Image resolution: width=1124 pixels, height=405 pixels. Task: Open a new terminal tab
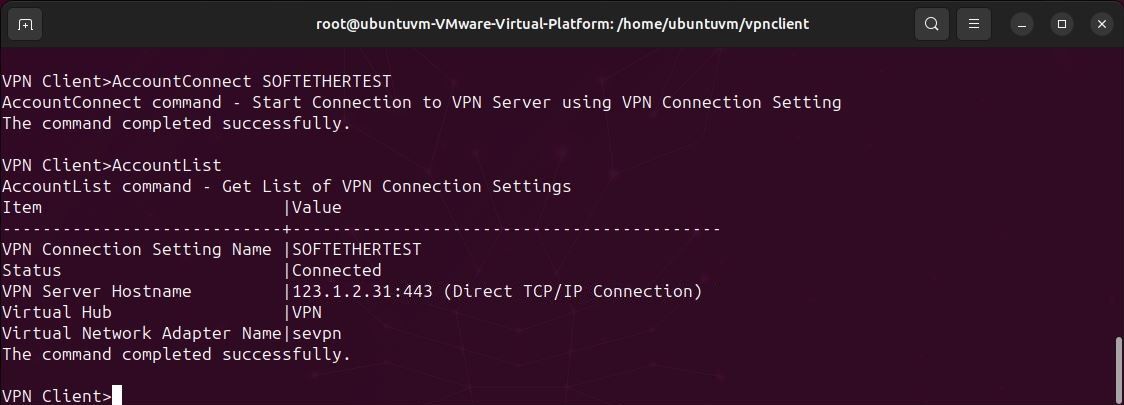coord(25,24)
